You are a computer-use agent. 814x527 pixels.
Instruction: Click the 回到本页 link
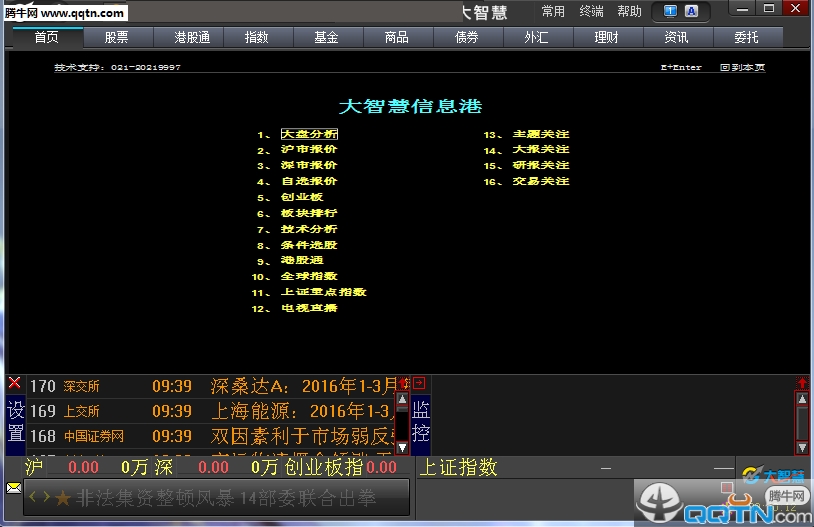tap(743, 67)
